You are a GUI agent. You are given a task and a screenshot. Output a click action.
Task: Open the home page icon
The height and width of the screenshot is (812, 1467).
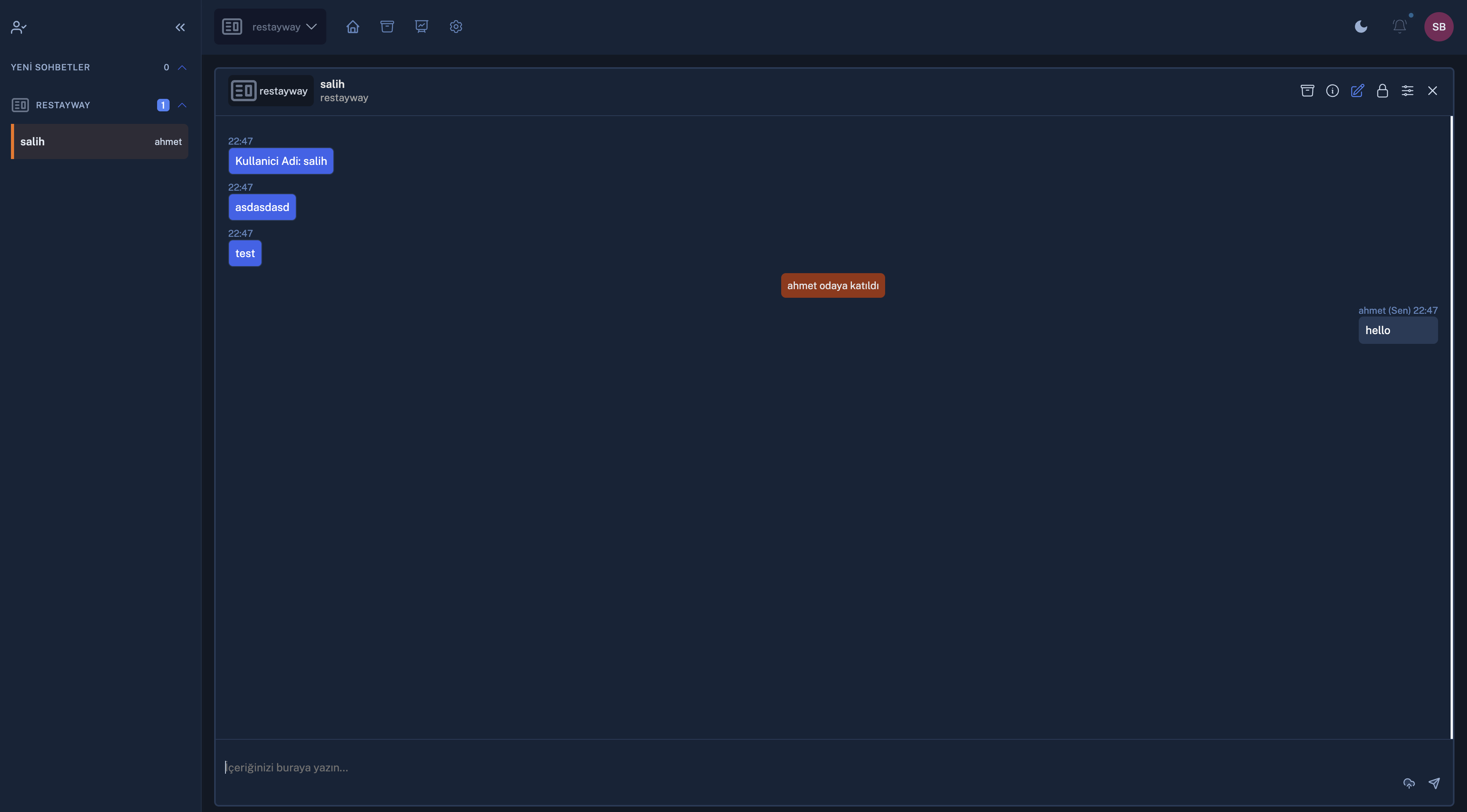point(352,27)
